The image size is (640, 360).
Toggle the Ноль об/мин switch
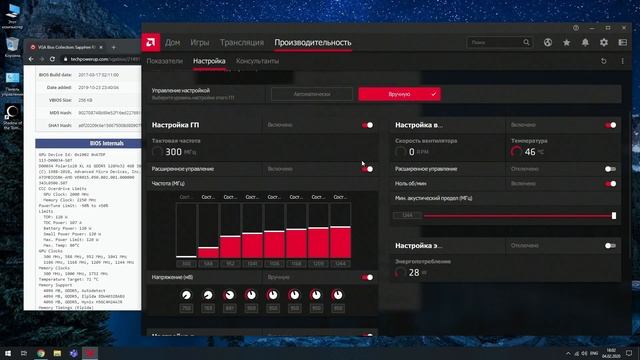[611, 184]
